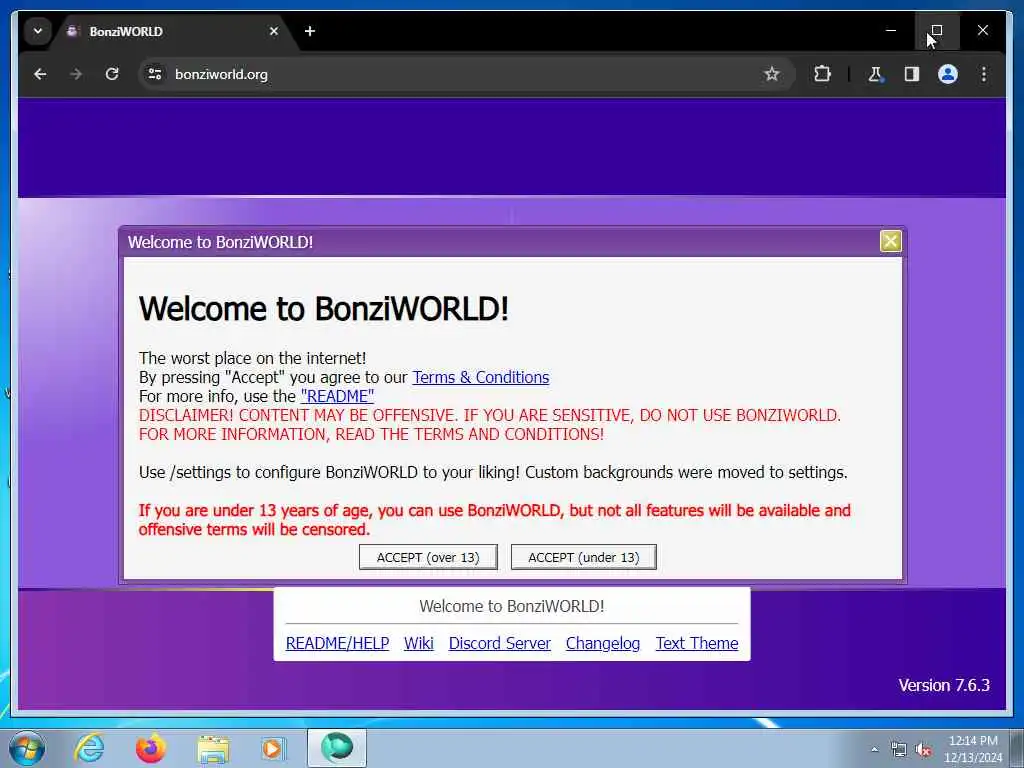The width and height of the screenshot is (1024, 768).
Task: Click the muted volume tray icon
Action: (923, 749)
